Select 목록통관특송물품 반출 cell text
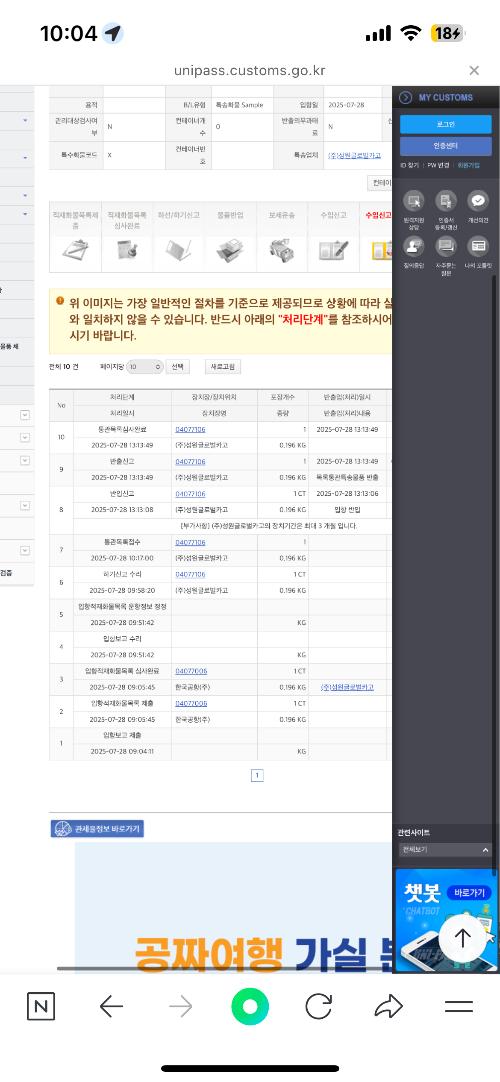Viewport: 500px width, 1082px height. [348, 477]
